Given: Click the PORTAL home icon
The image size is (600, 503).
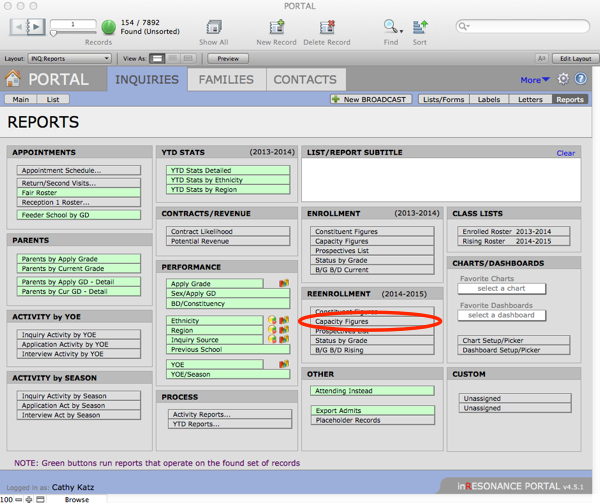Looking at the screenshot, I should [16, 80].
